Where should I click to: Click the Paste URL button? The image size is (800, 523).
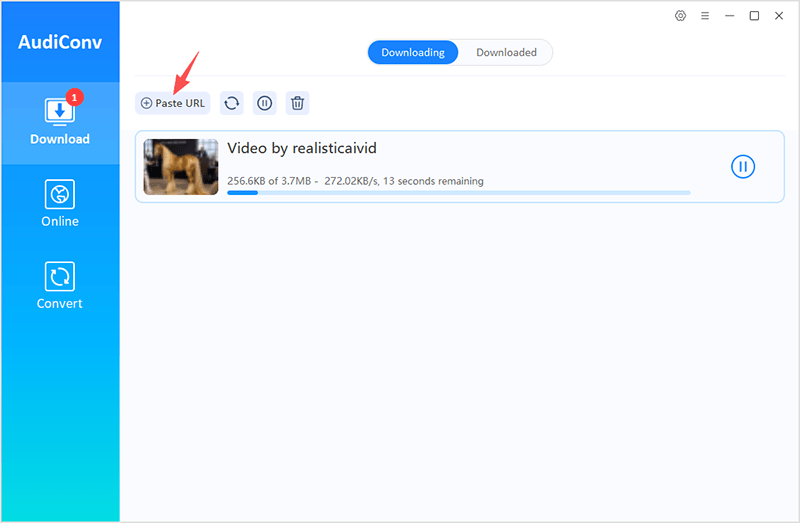pos(172,103)
